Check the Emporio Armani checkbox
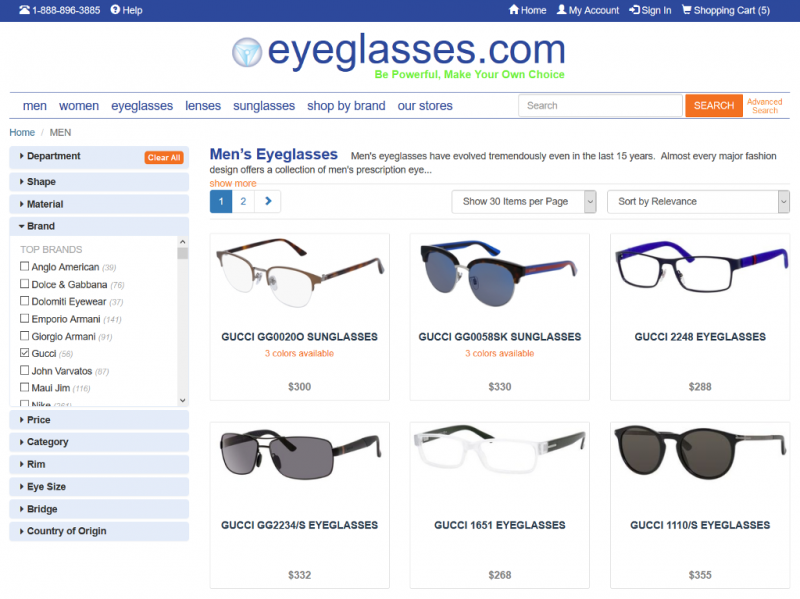 pos(24,318)
